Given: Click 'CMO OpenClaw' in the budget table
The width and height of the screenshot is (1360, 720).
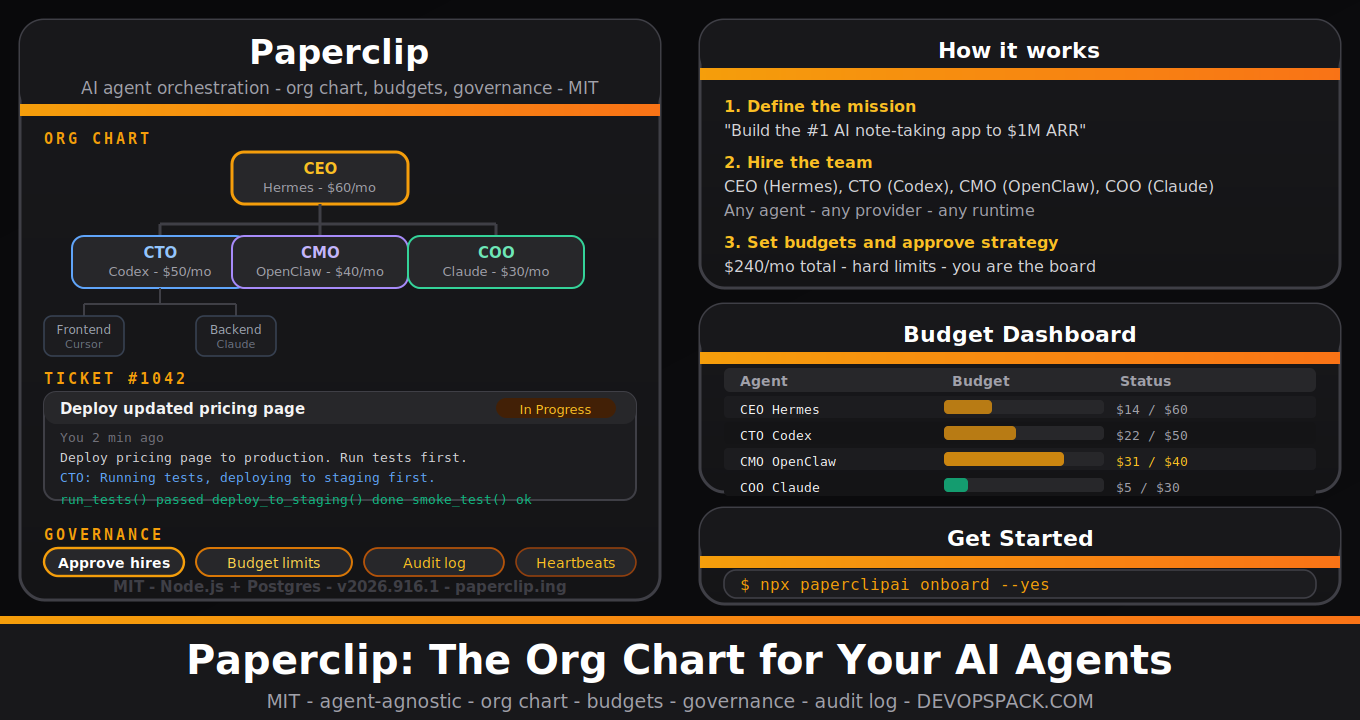Looking at the screenshot, I should 788,461.
